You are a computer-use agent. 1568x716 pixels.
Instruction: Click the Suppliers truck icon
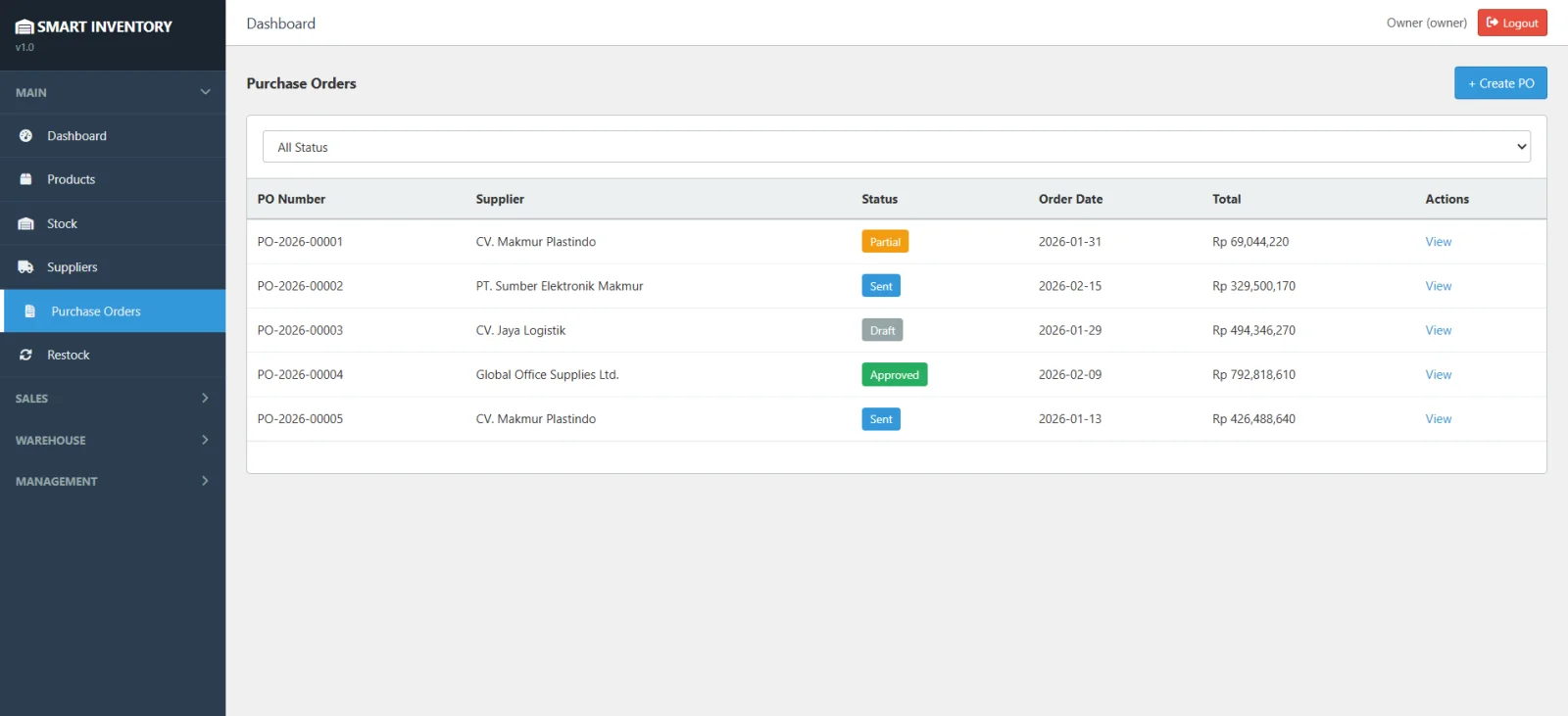[26, 267]
